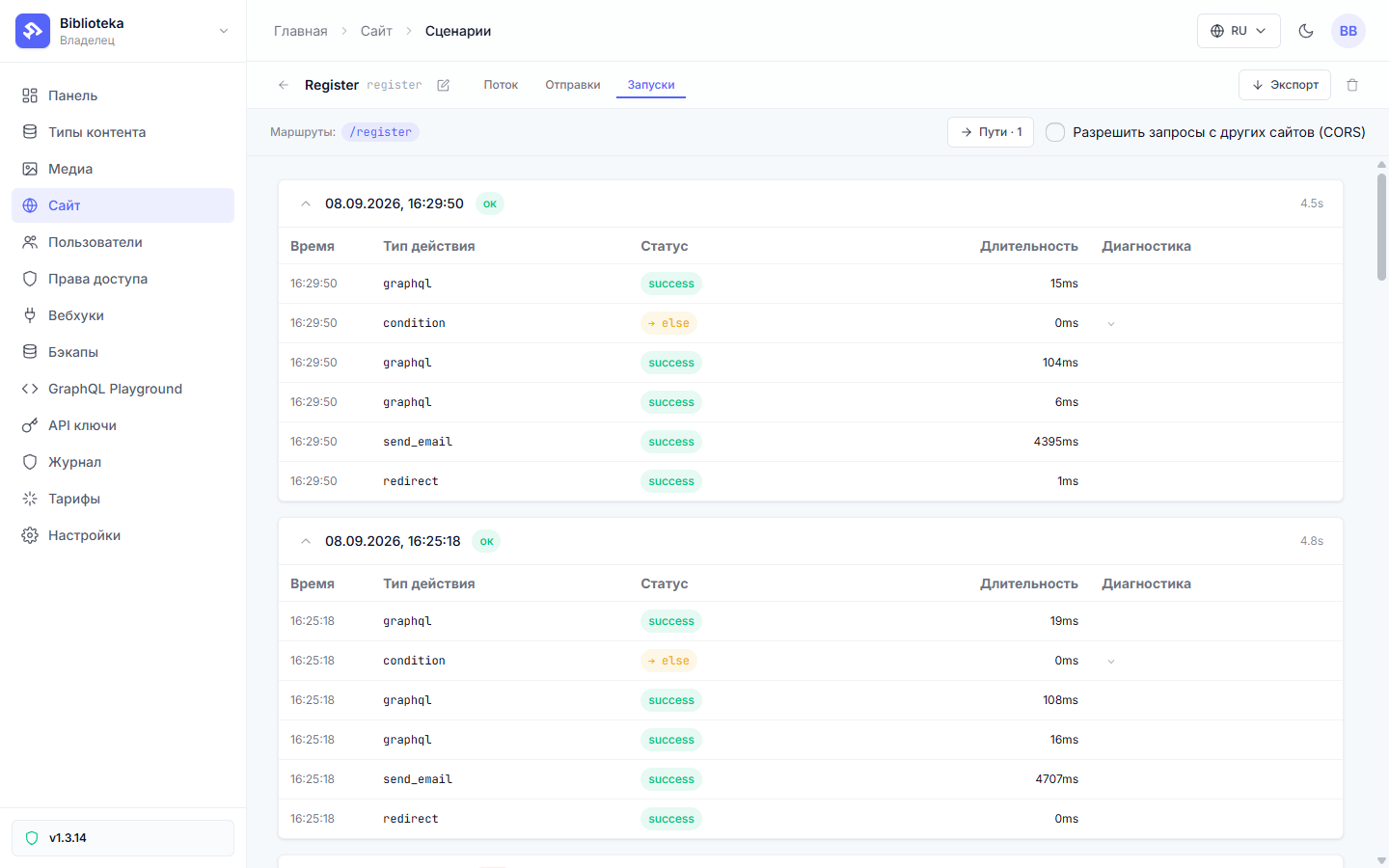Image resolution: width=1389 pixels, height=868 pixels.
Task: Click the Экспорт button
Action: pos(1285,85)
